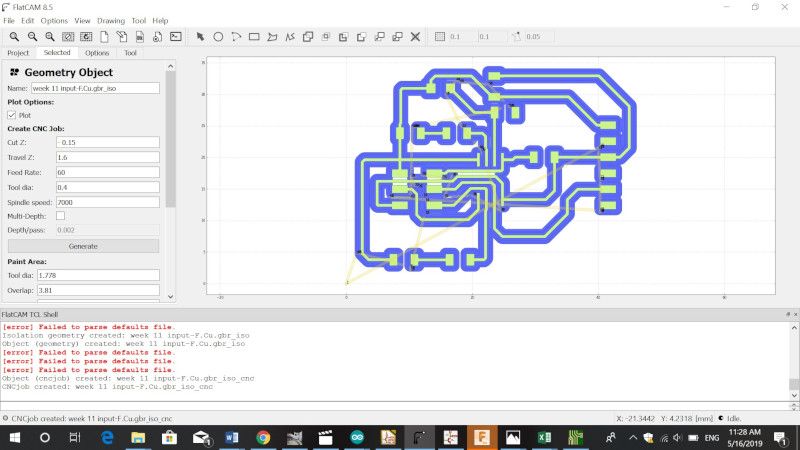Viewport: 800px width, 450px height.
Task: Click the Paint Area Tool dia field
Action: tap(98, 275)
